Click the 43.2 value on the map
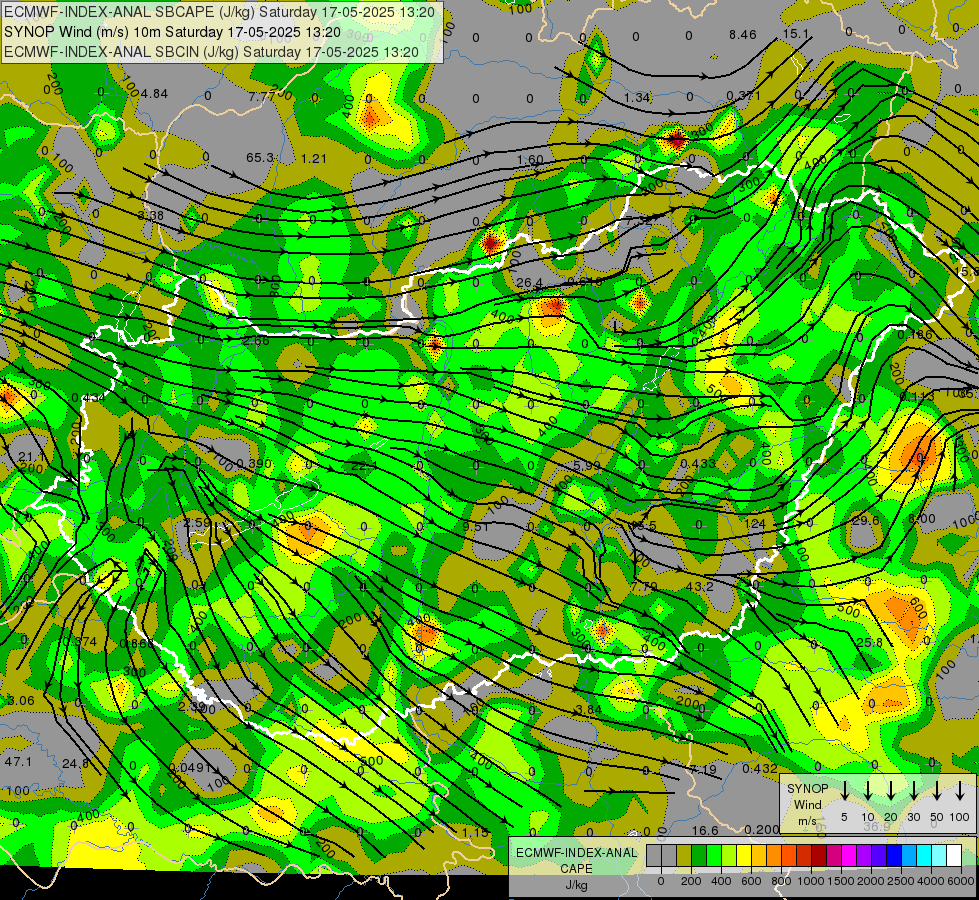This screenshot has width=979, height=900. [699, 587]
